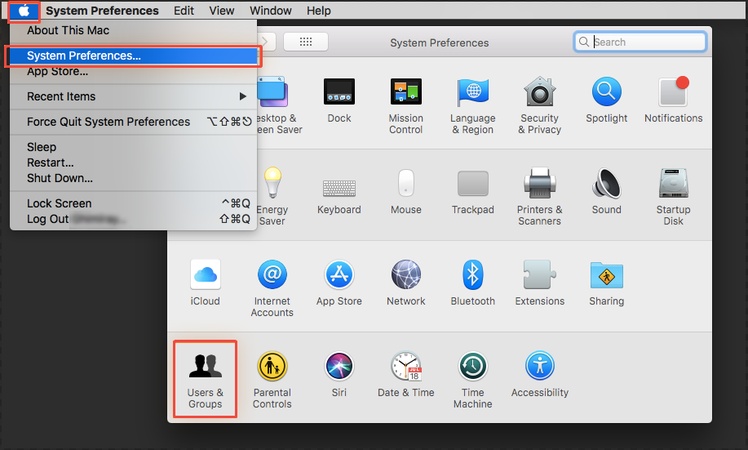748x450 pixels.
Task: Click the forward navigation arrow
Action: (x=266, y=42)
